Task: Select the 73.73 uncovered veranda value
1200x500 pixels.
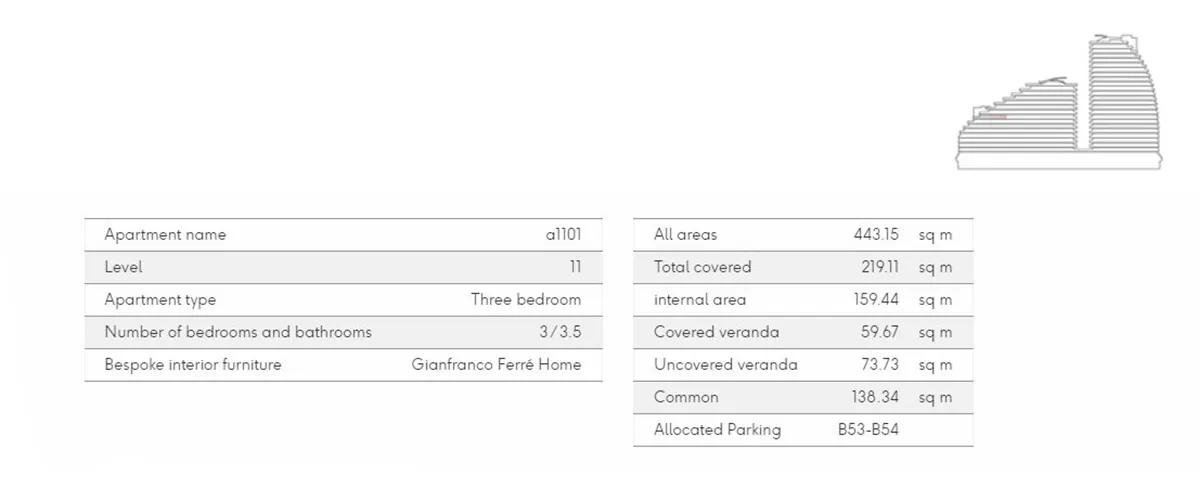Action: tap(880, 365)
